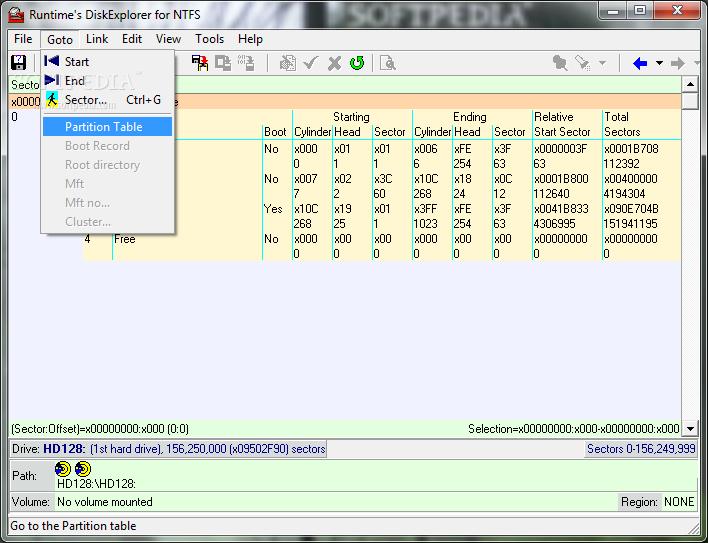Open the flashlight search options dropdown
Screen dimensions: 708x543
click(x=602, y=63)
